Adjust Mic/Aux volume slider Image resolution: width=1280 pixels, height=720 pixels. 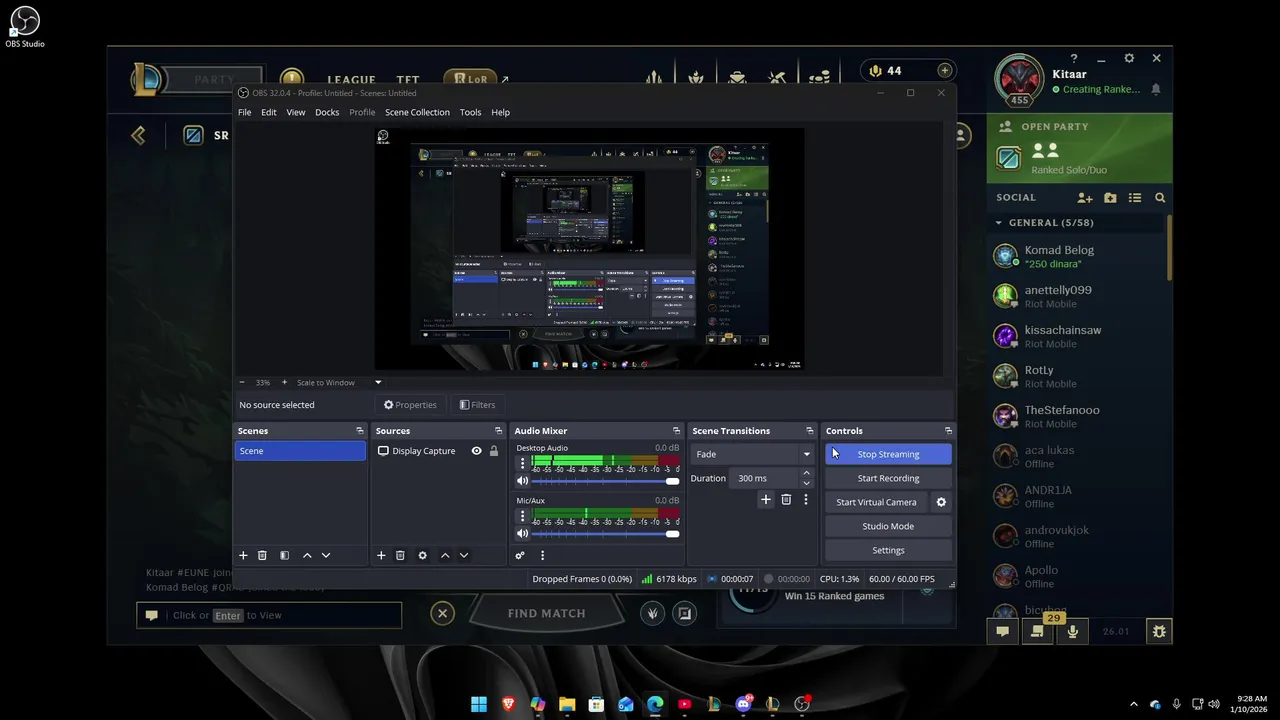coord(605,534)
